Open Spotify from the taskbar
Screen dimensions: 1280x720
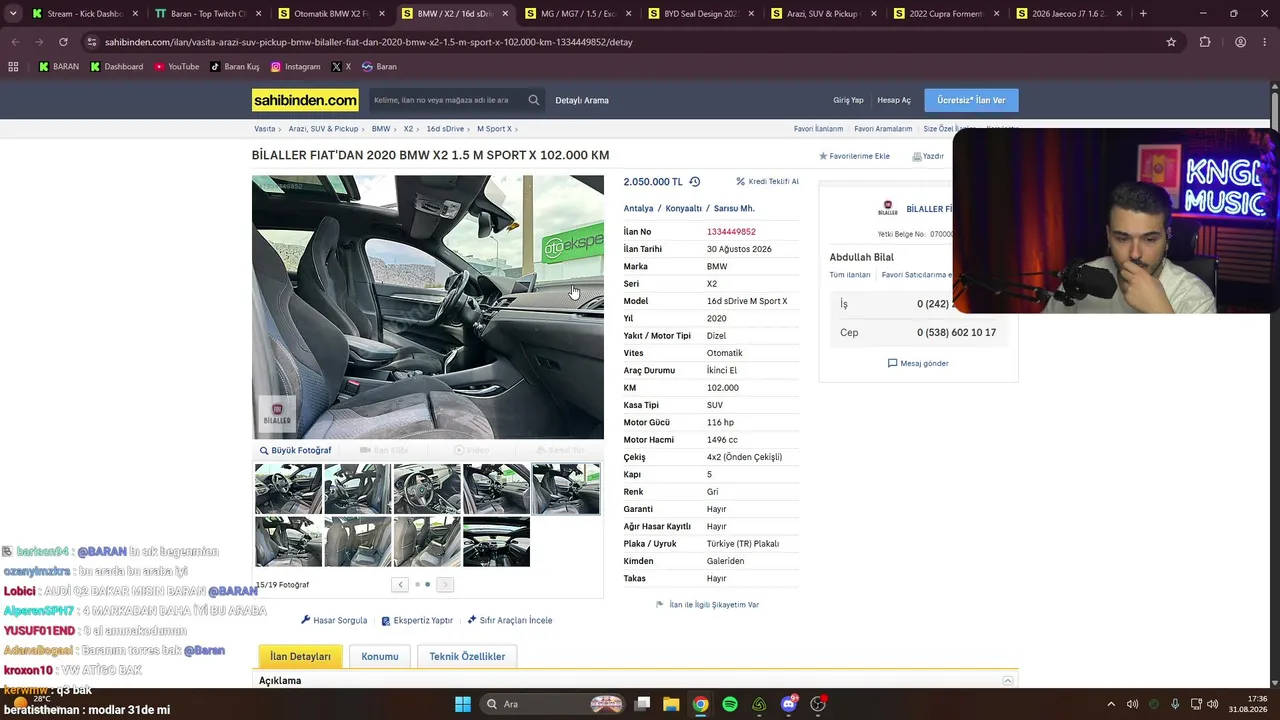(x=730, y=704)
